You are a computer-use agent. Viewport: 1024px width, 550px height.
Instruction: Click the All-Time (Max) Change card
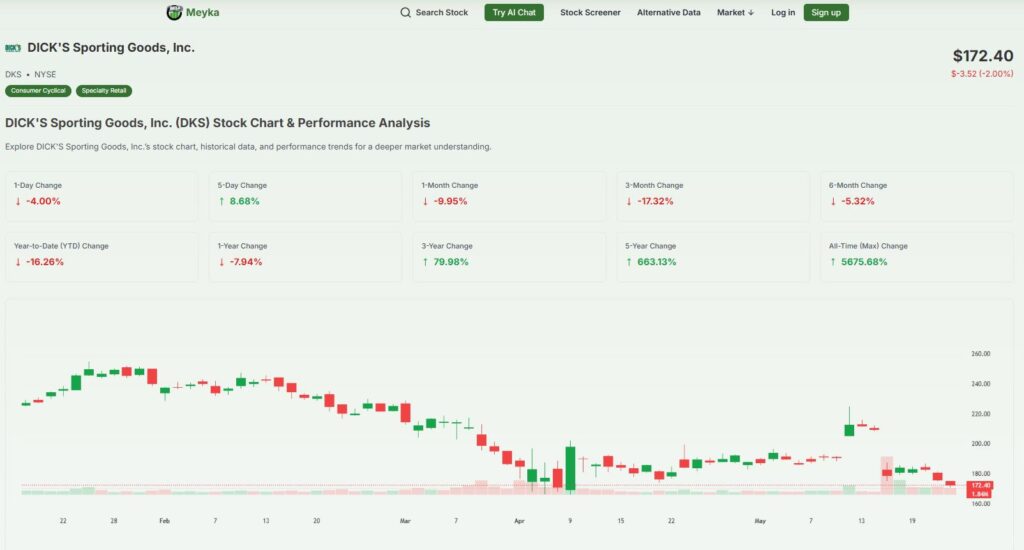point(916,254)
